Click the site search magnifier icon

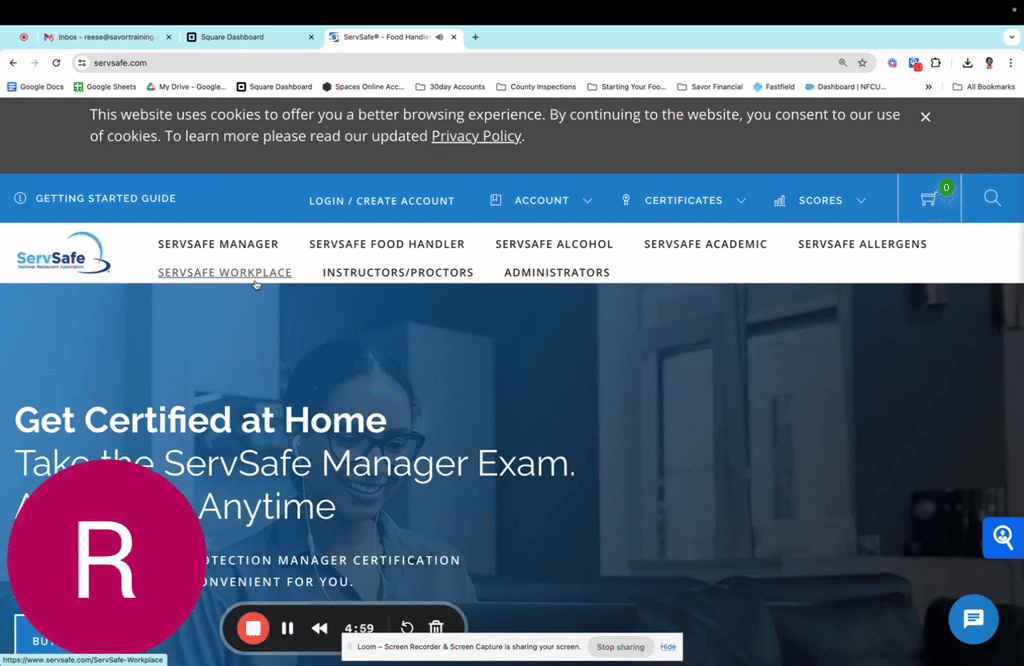(992, 198)
